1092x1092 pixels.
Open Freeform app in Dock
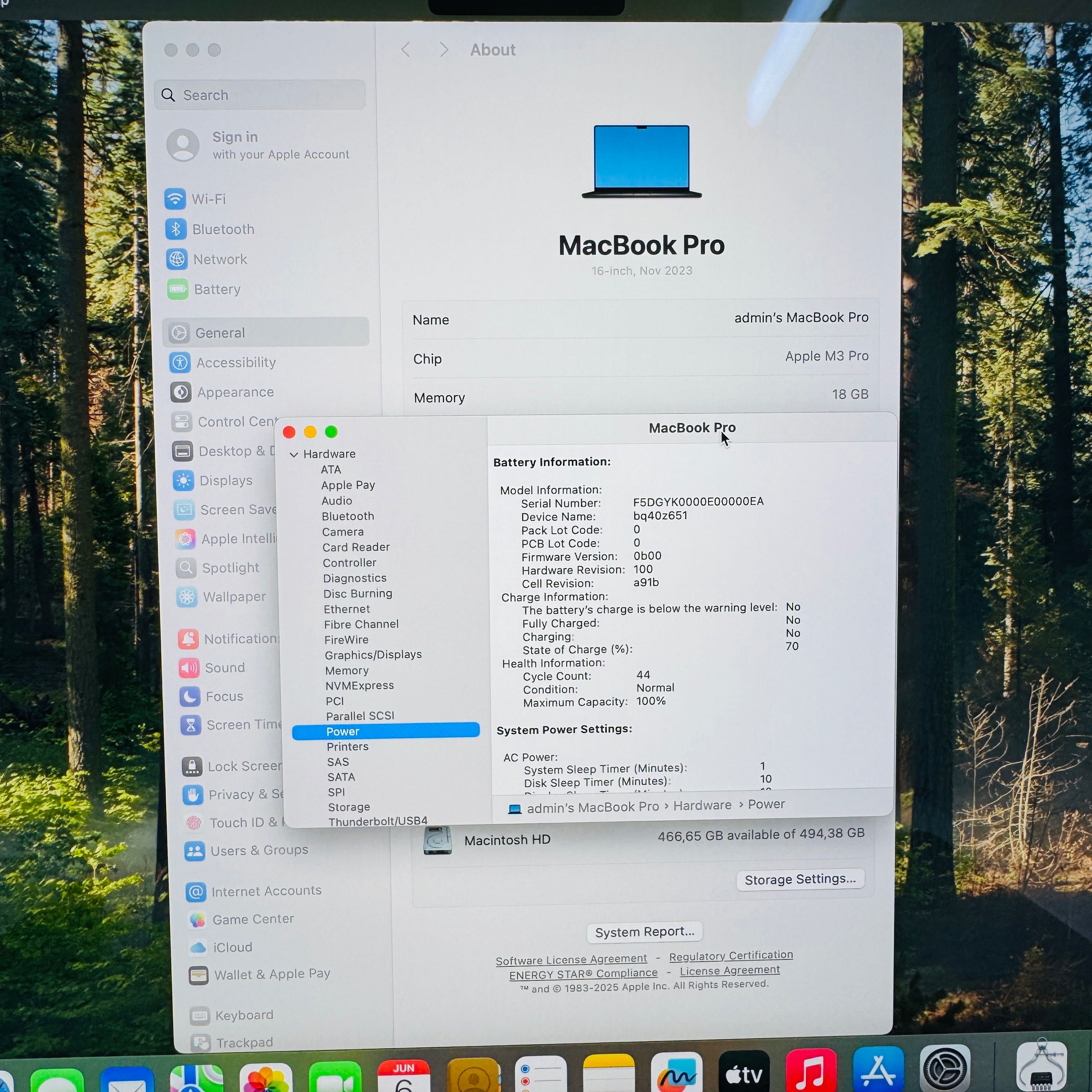[677, 1072]
